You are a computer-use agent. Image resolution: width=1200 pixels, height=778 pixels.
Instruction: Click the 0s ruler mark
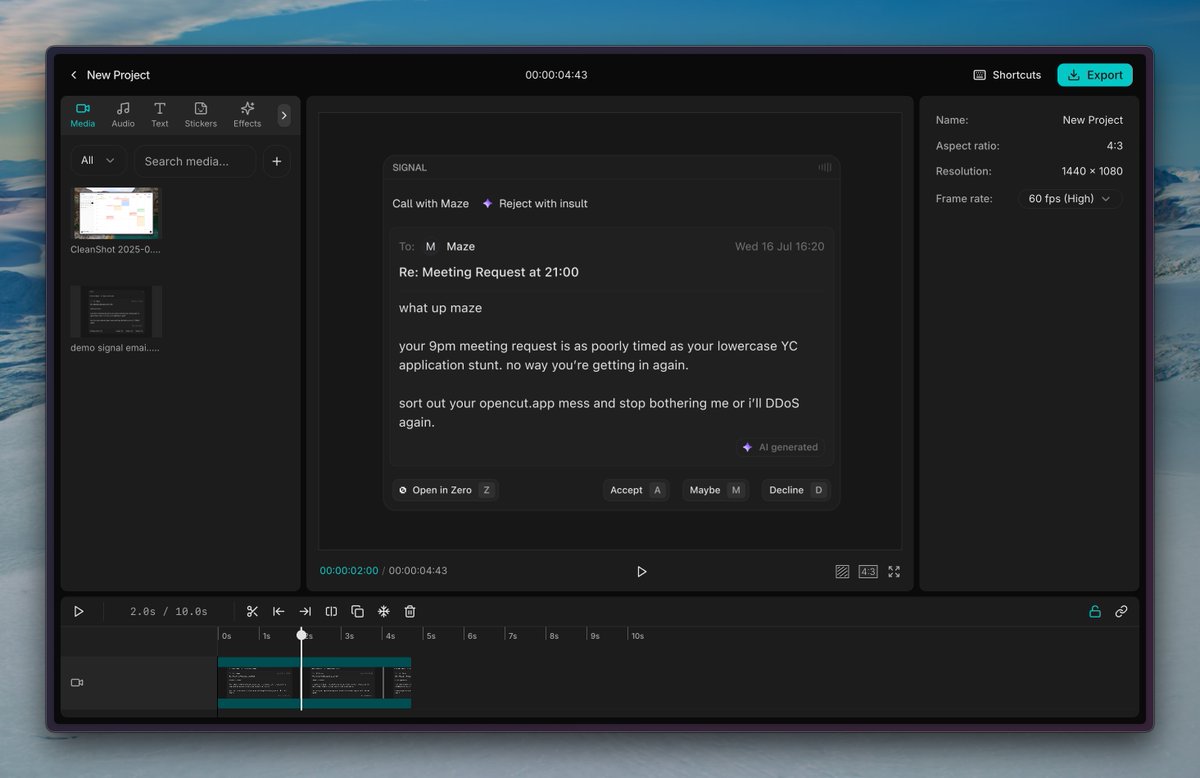226,636
